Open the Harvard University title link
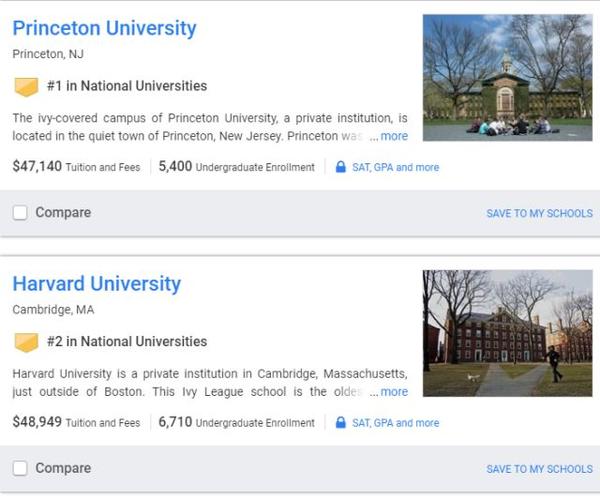 pos(97,284)
